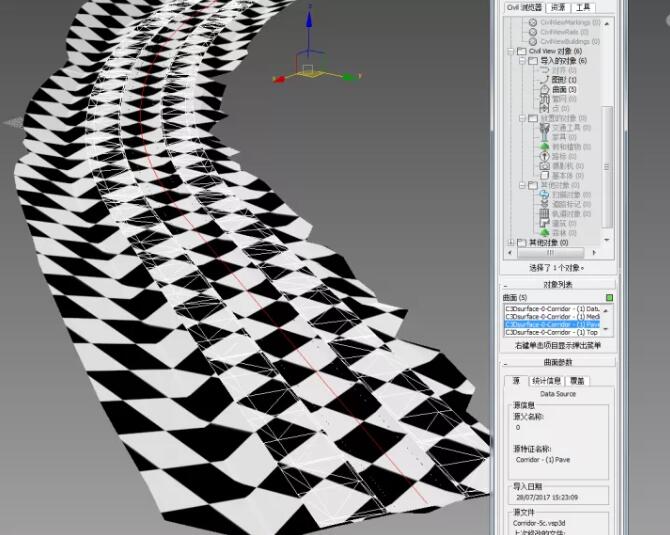Select the 路标 sign icon
The width and height of the screenshot is (670, 535).
pyautogui.click(x=544, y=156)
